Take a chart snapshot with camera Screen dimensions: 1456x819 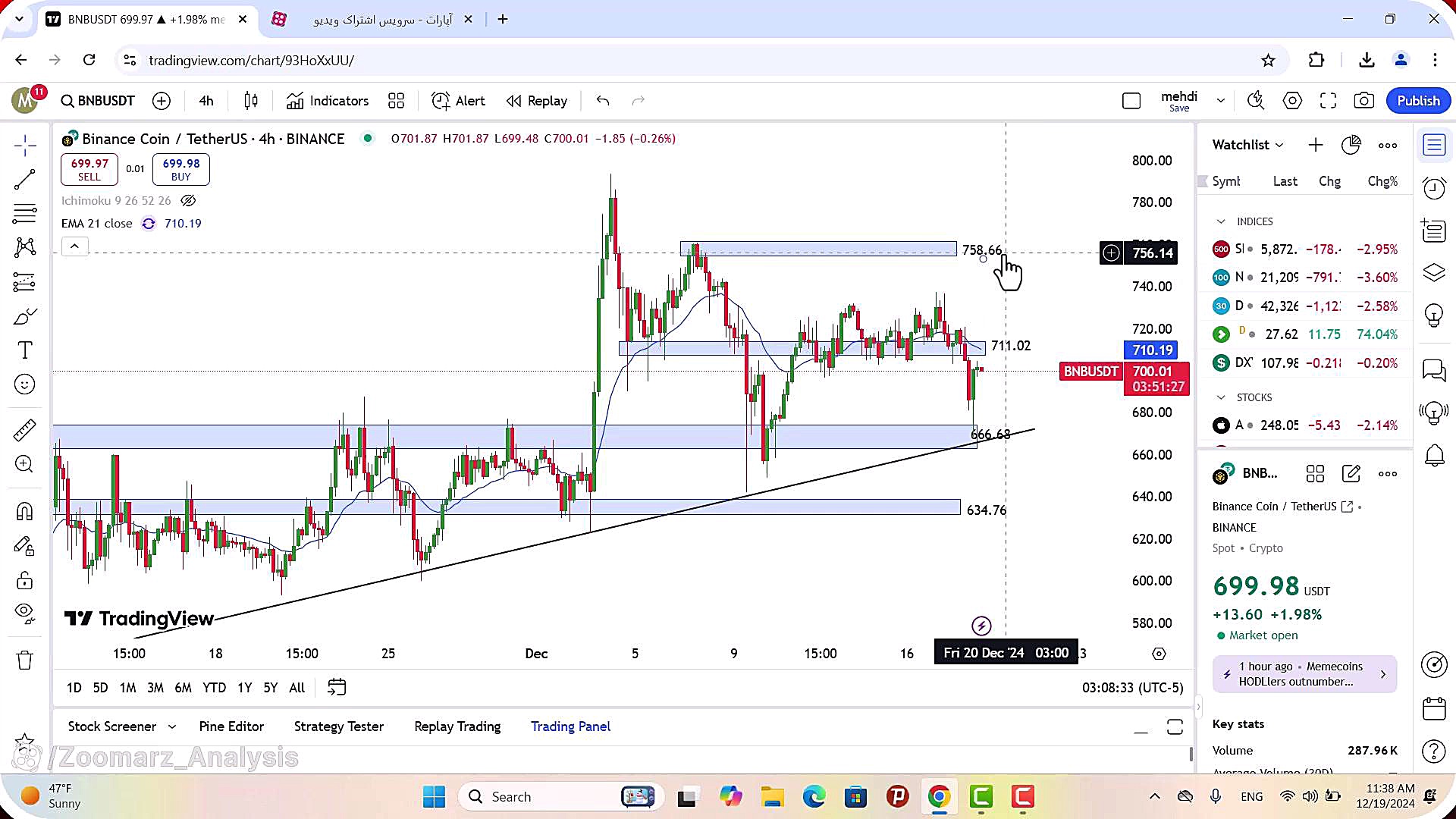[1363, 101]
